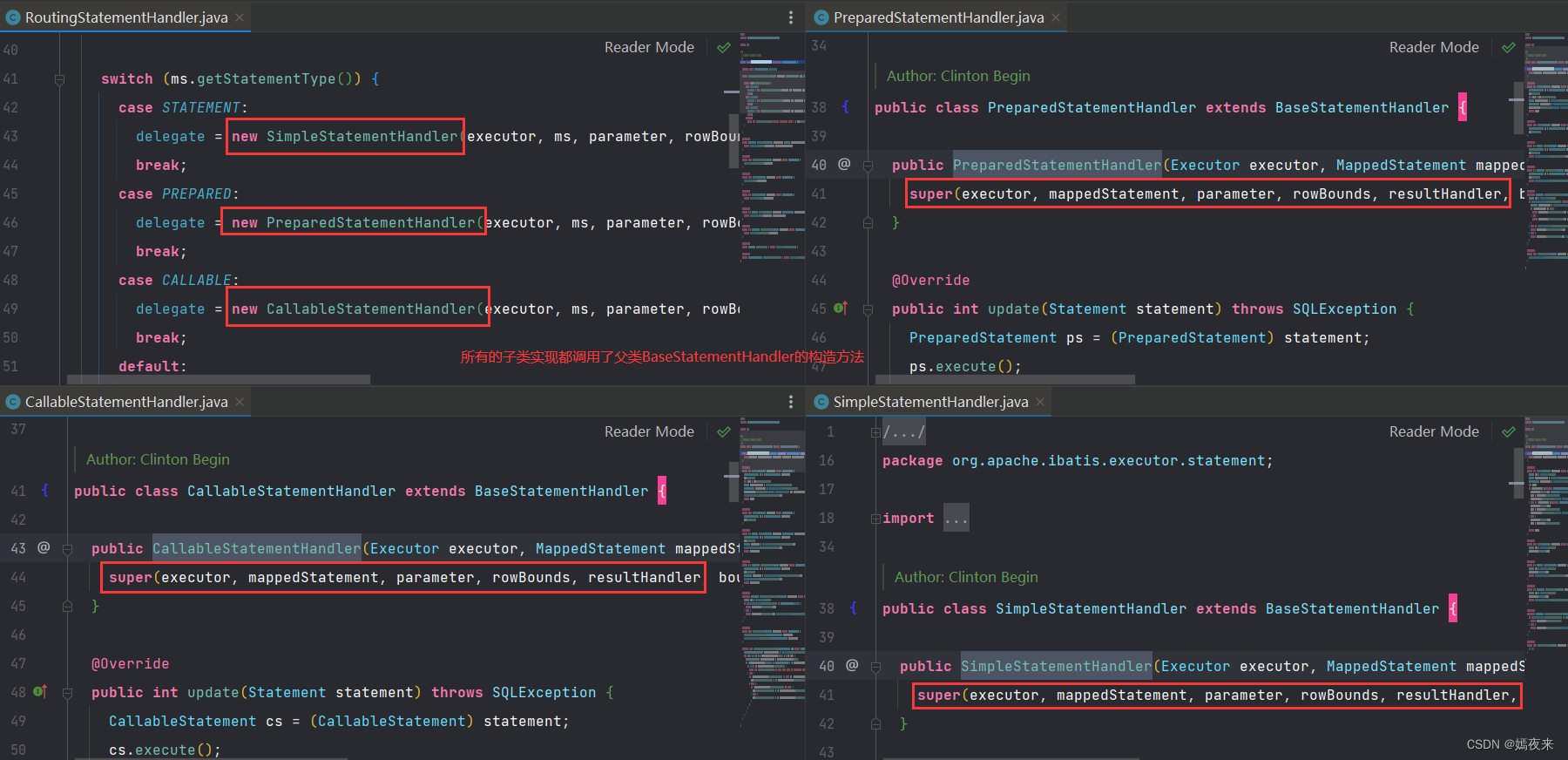Click 'super' call in CallableStatementHandler constructor
The image size is (1568, 760).
click(130, 578)
